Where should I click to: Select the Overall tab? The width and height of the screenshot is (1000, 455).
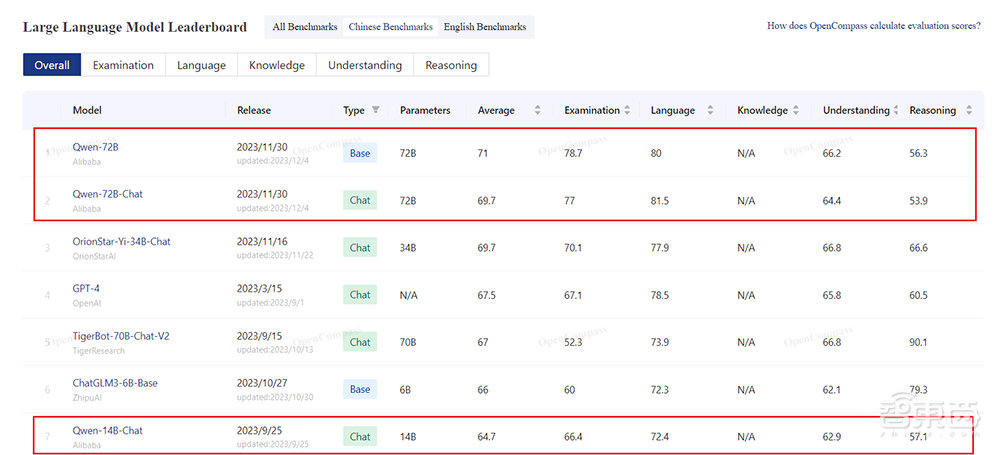click(52, 65)
